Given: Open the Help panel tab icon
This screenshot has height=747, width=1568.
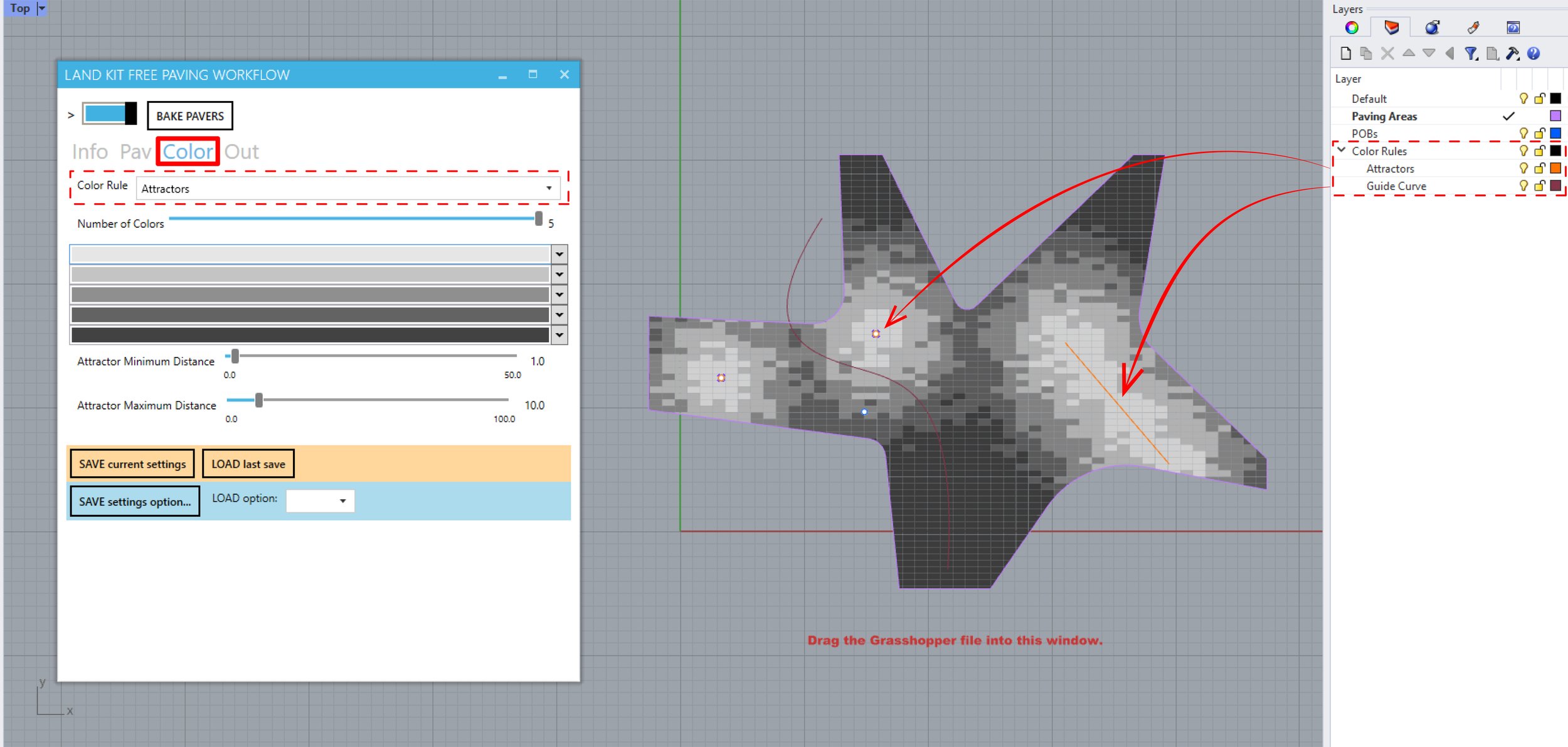Looking at the screenshot, I should (1513, 28).
